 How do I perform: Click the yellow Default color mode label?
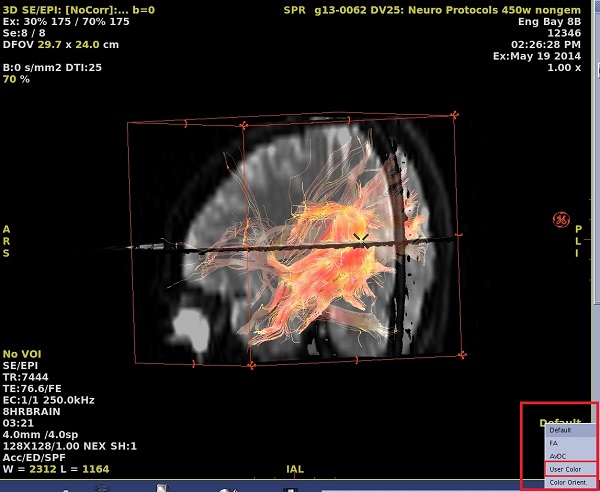pos(559,422)
